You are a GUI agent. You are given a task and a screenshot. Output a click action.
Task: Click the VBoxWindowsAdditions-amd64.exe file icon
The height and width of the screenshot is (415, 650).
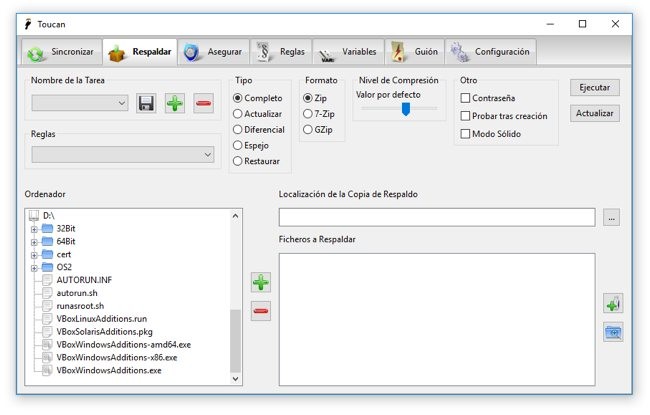coord(47,345)
